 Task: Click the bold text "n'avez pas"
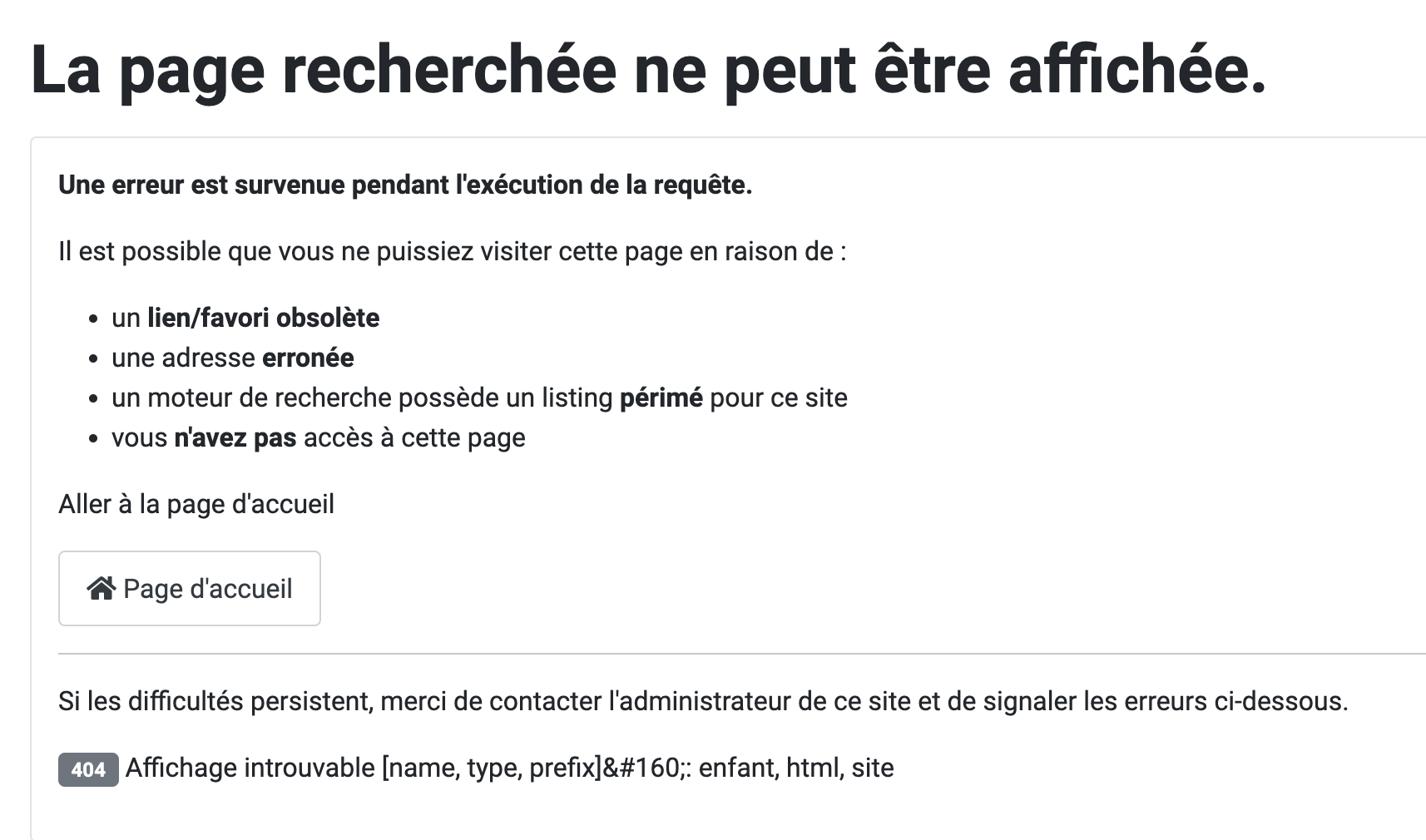pos(235,437)
